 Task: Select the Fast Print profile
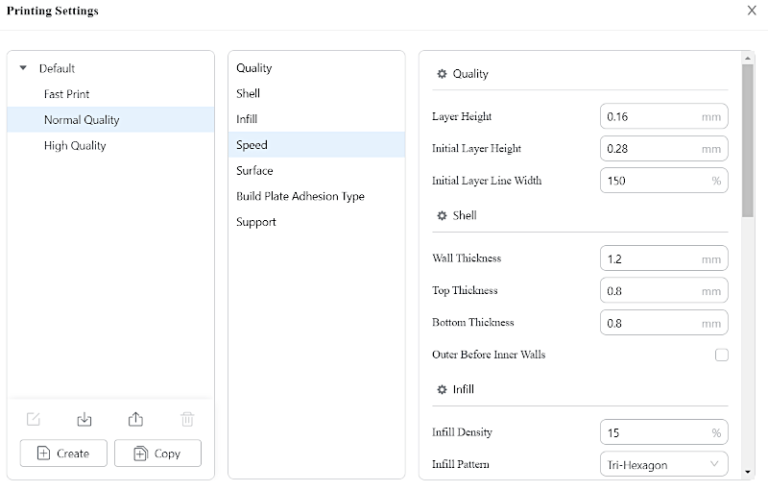click(67, 94)
